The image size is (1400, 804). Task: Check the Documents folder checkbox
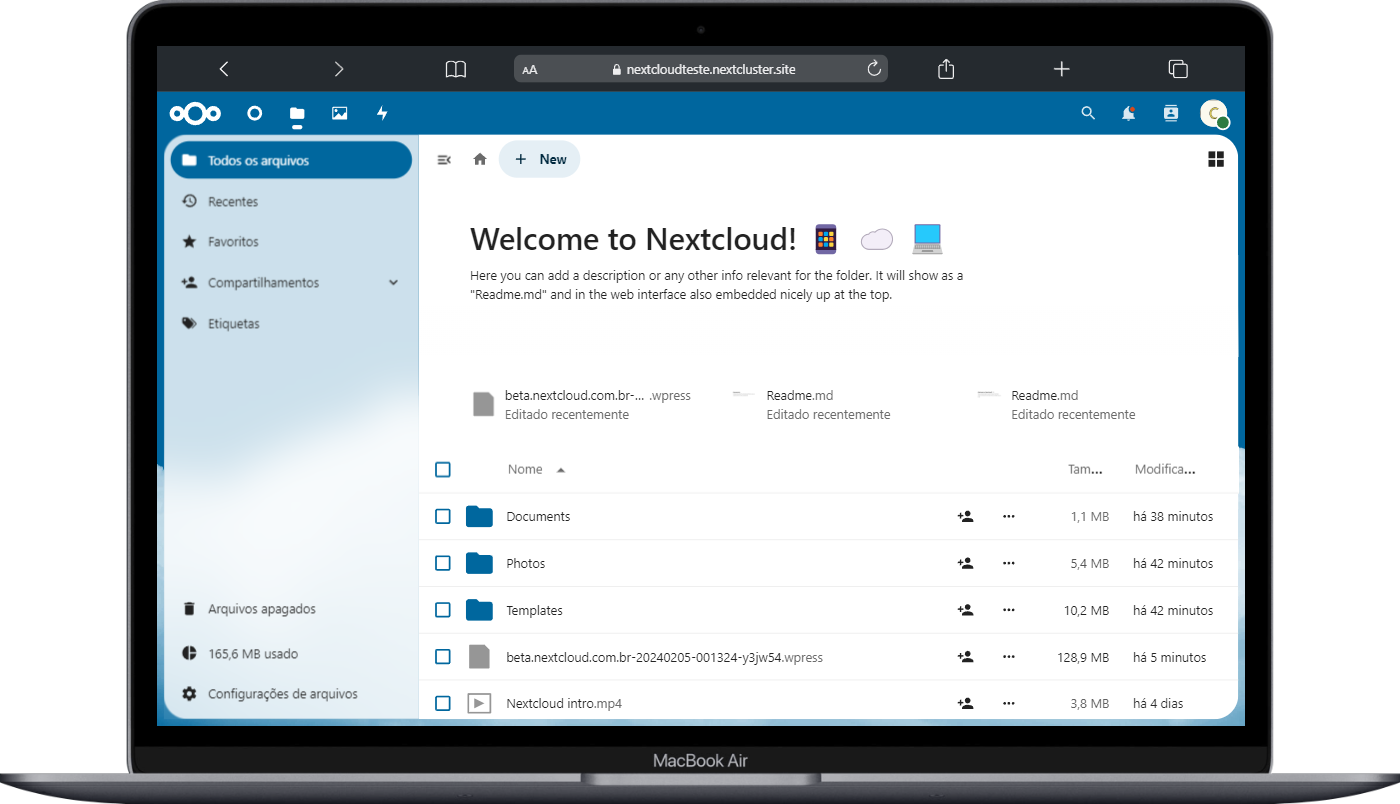click(443, 517)
